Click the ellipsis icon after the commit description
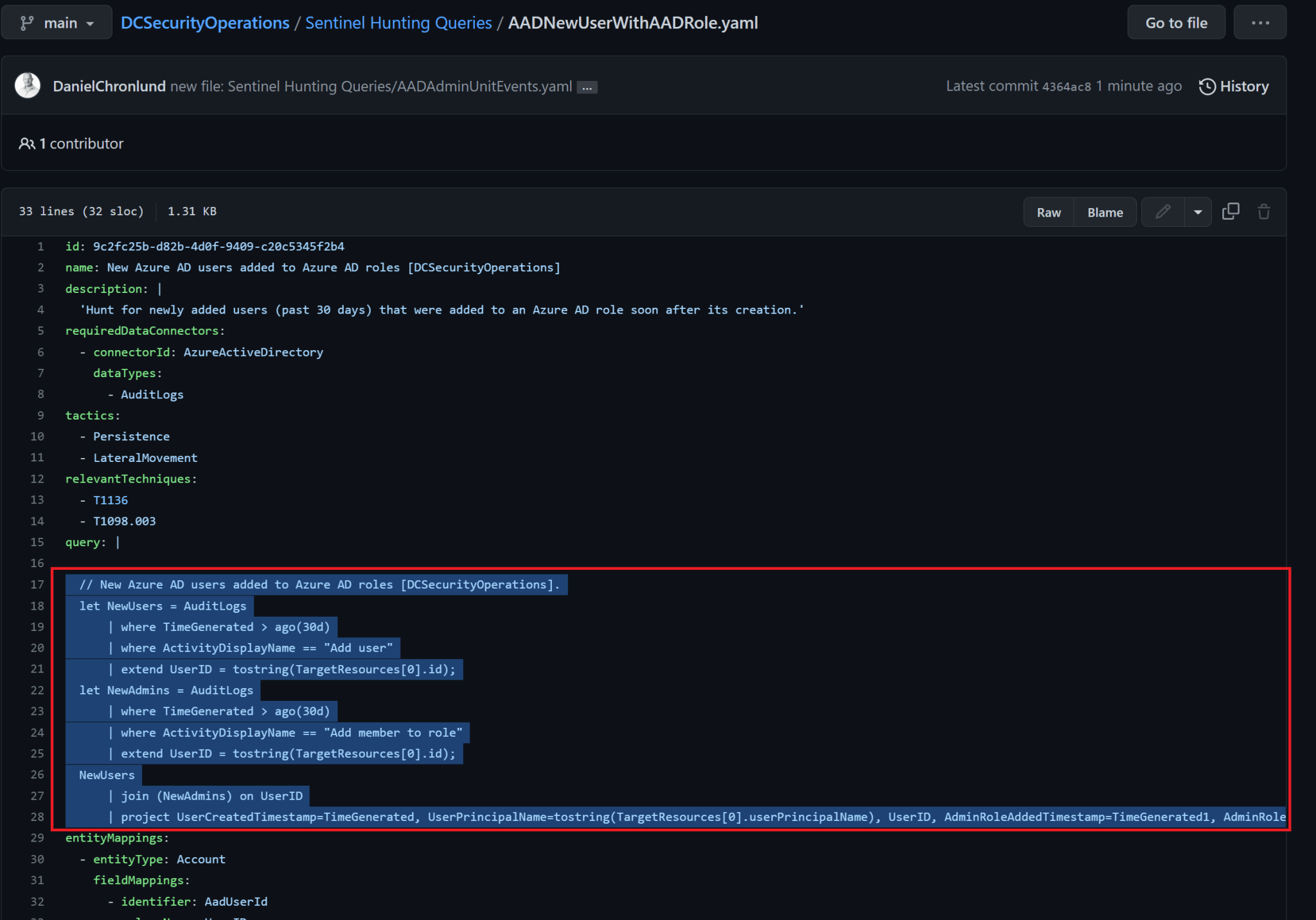Viewport: 1316px width, 920px height. tap(587, 87)
